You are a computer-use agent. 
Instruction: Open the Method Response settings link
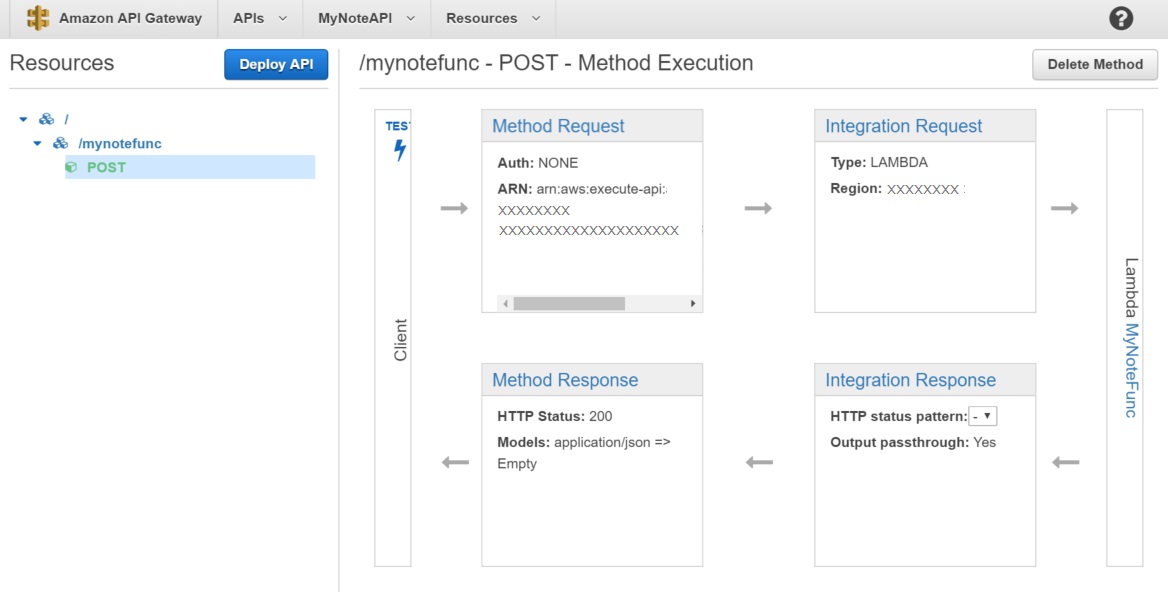click(x=565, y=380)
